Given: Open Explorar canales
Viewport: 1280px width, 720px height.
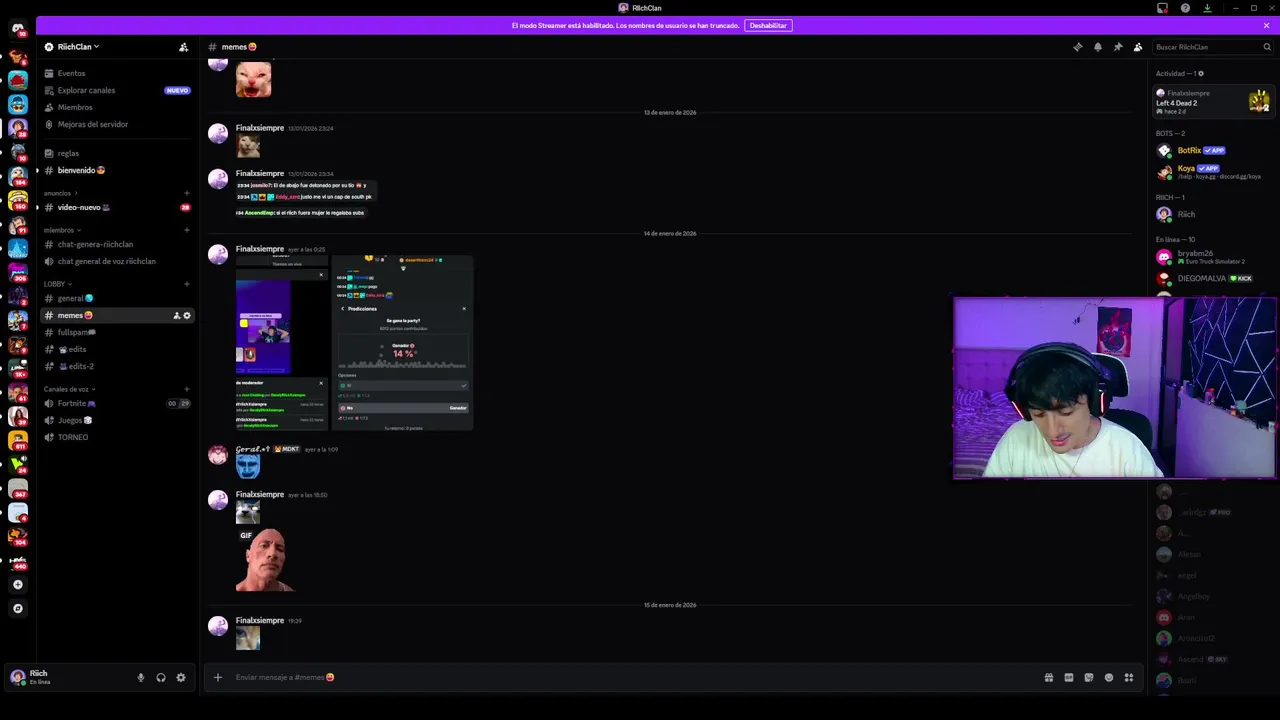Looking at the screenshot, I should (86, 90).
